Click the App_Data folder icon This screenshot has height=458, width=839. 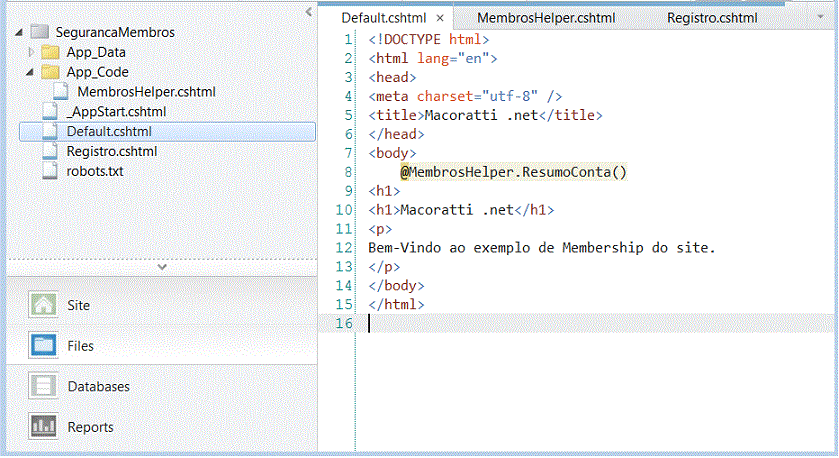(50, 52)
